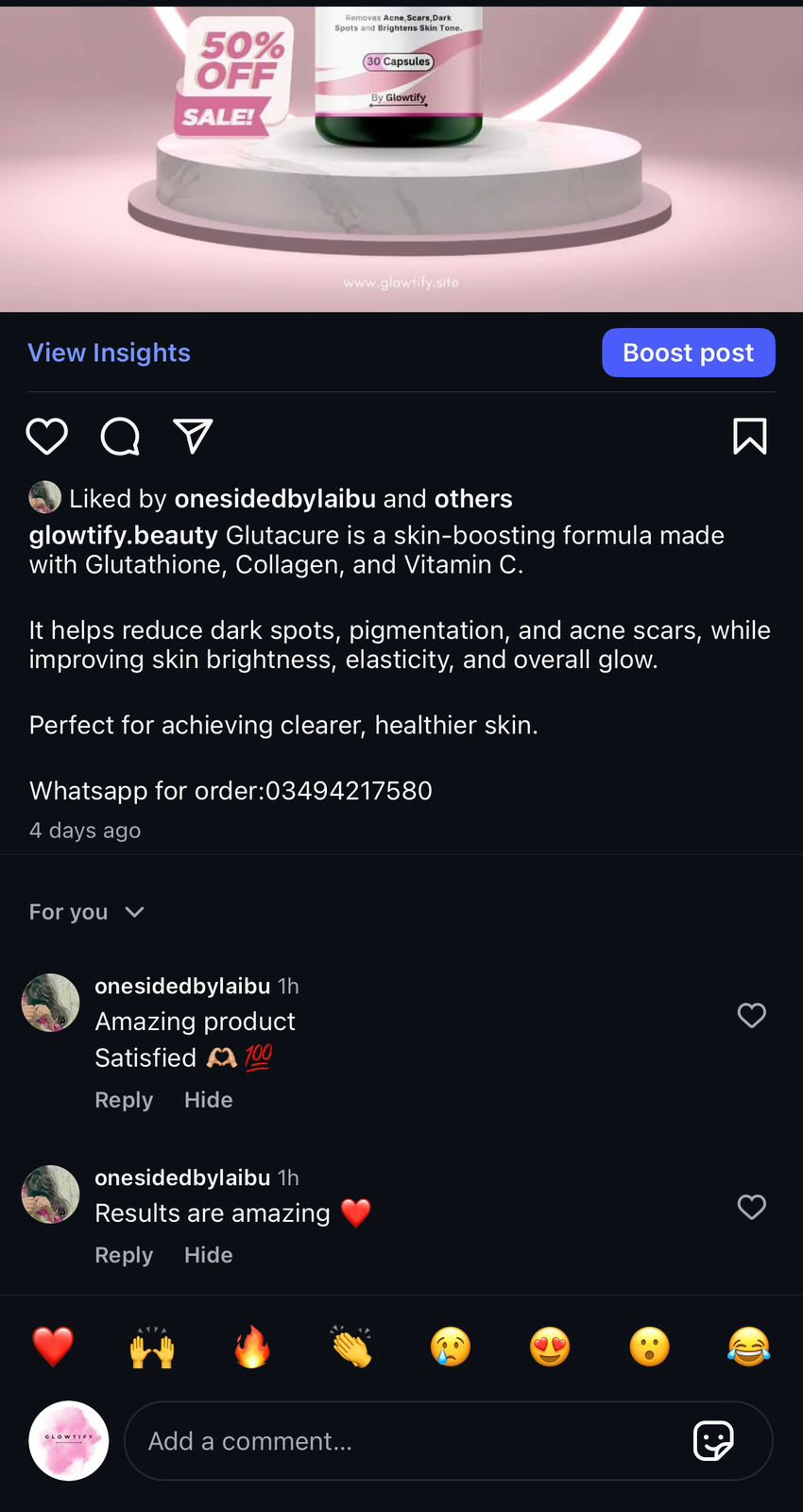Reply to the 'Amazing product' comment
Screen dimensions: 803x1512
pos(124,1100)
